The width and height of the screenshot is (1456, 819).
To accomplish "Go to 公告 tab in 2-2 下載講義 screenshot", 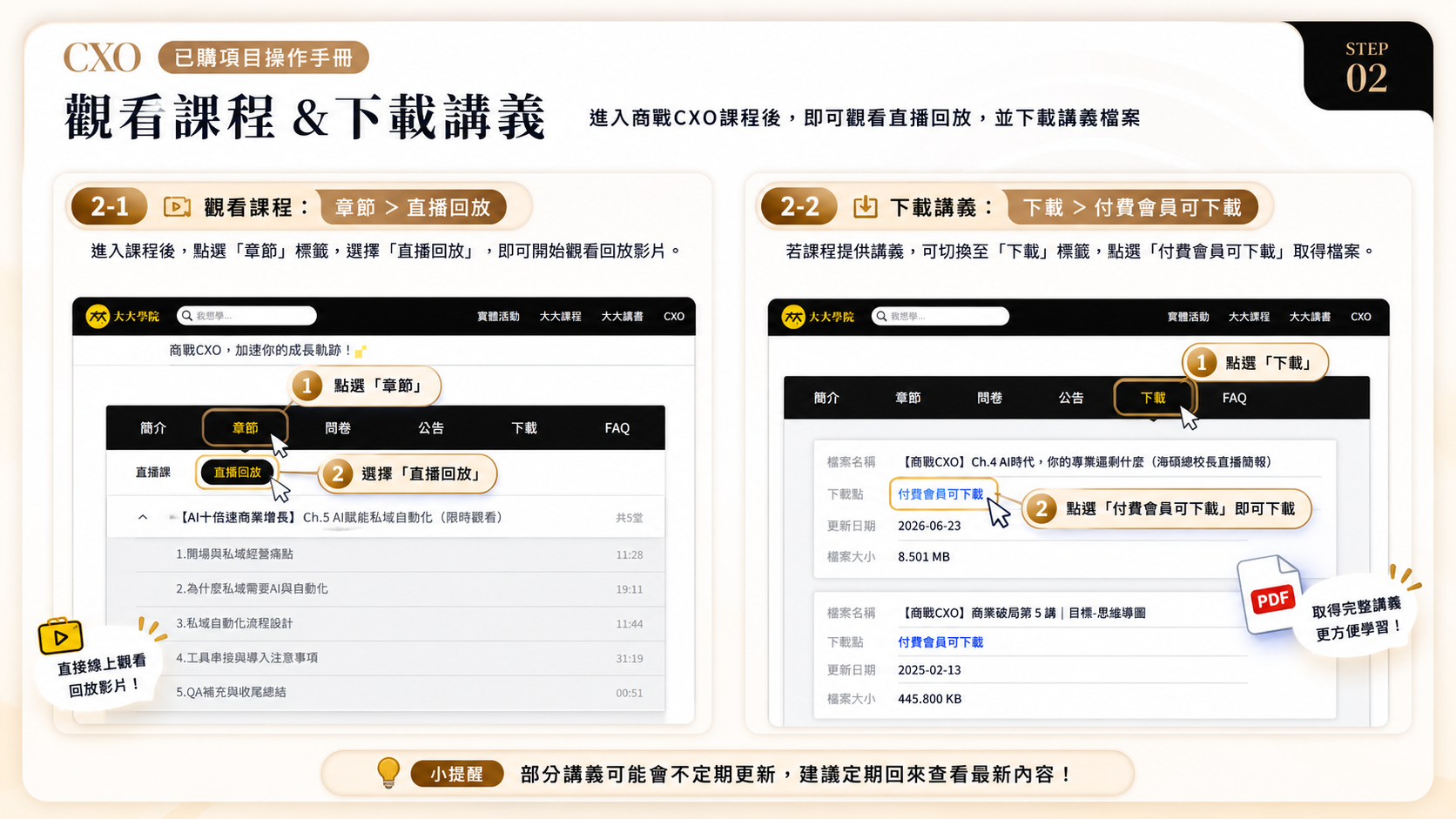I will (1071, 398).
